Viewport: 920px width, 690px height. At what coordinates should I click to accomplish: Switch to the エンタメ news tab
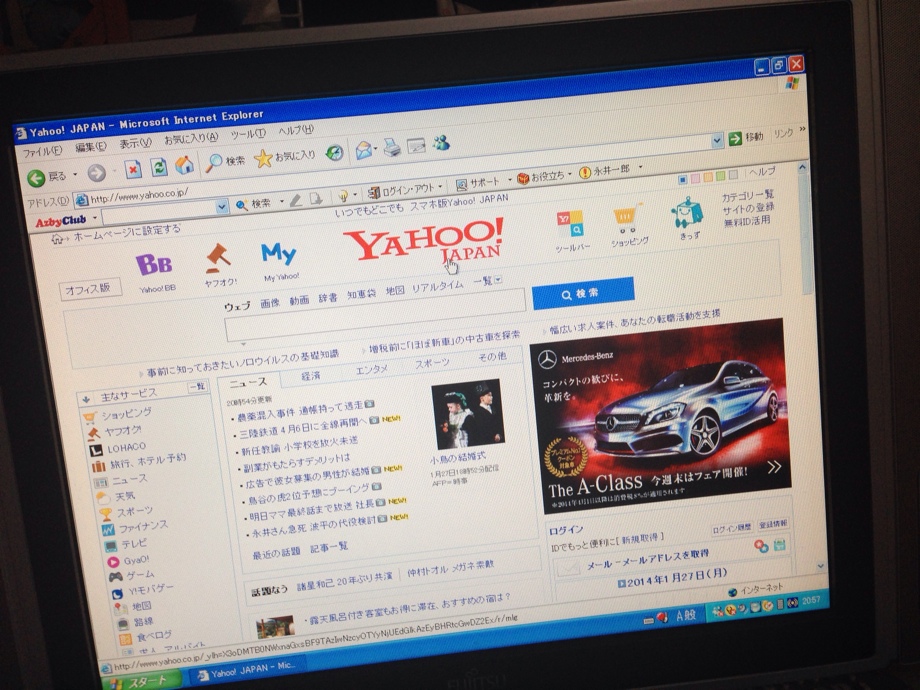(372, 370)
